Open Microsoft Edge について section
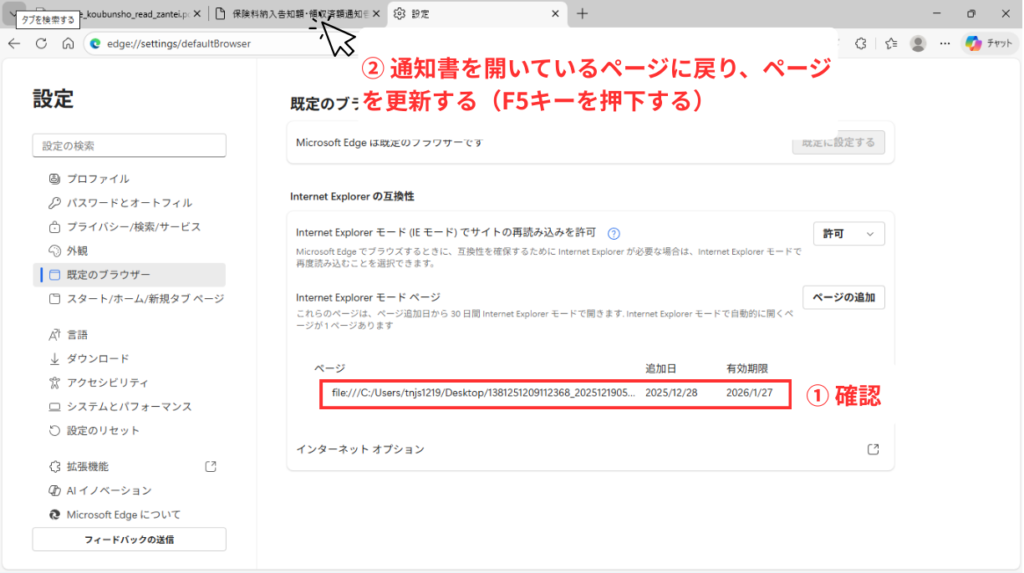 129,515
